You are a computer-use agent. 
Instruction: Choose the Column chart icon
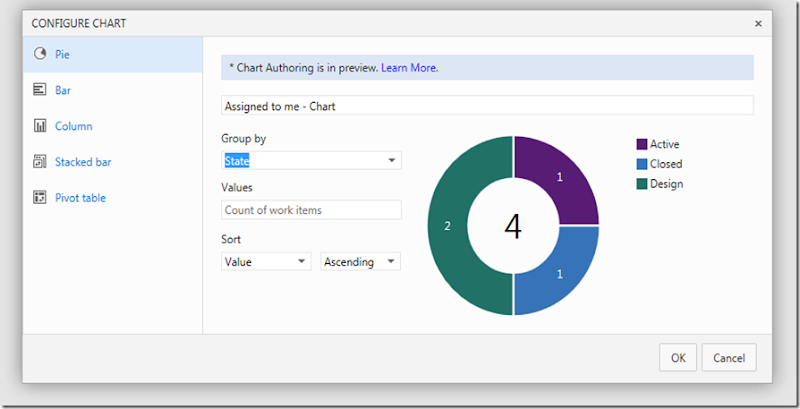point(40,126)
